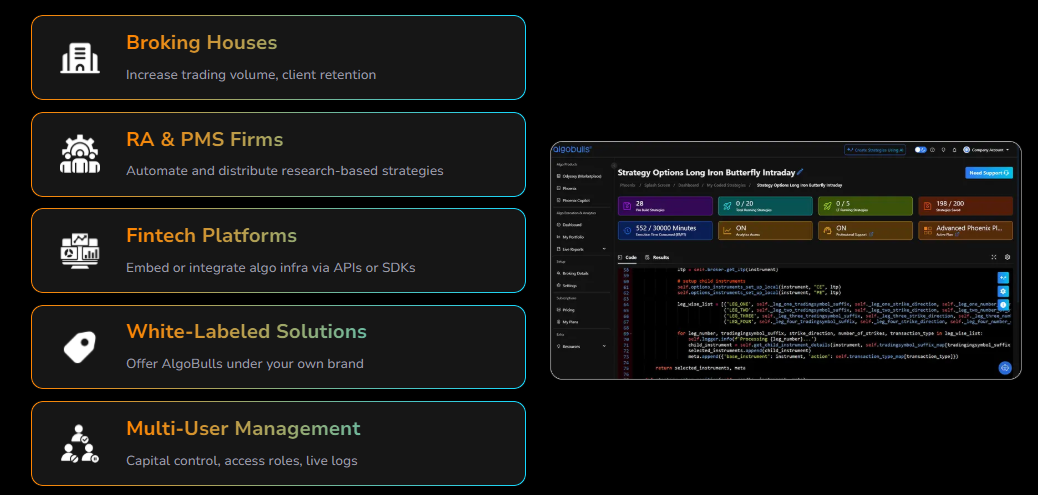Click the '552 / 30000 Minutes' card
Viewport: 1038px width, 495px height.
tap(665, 230)
